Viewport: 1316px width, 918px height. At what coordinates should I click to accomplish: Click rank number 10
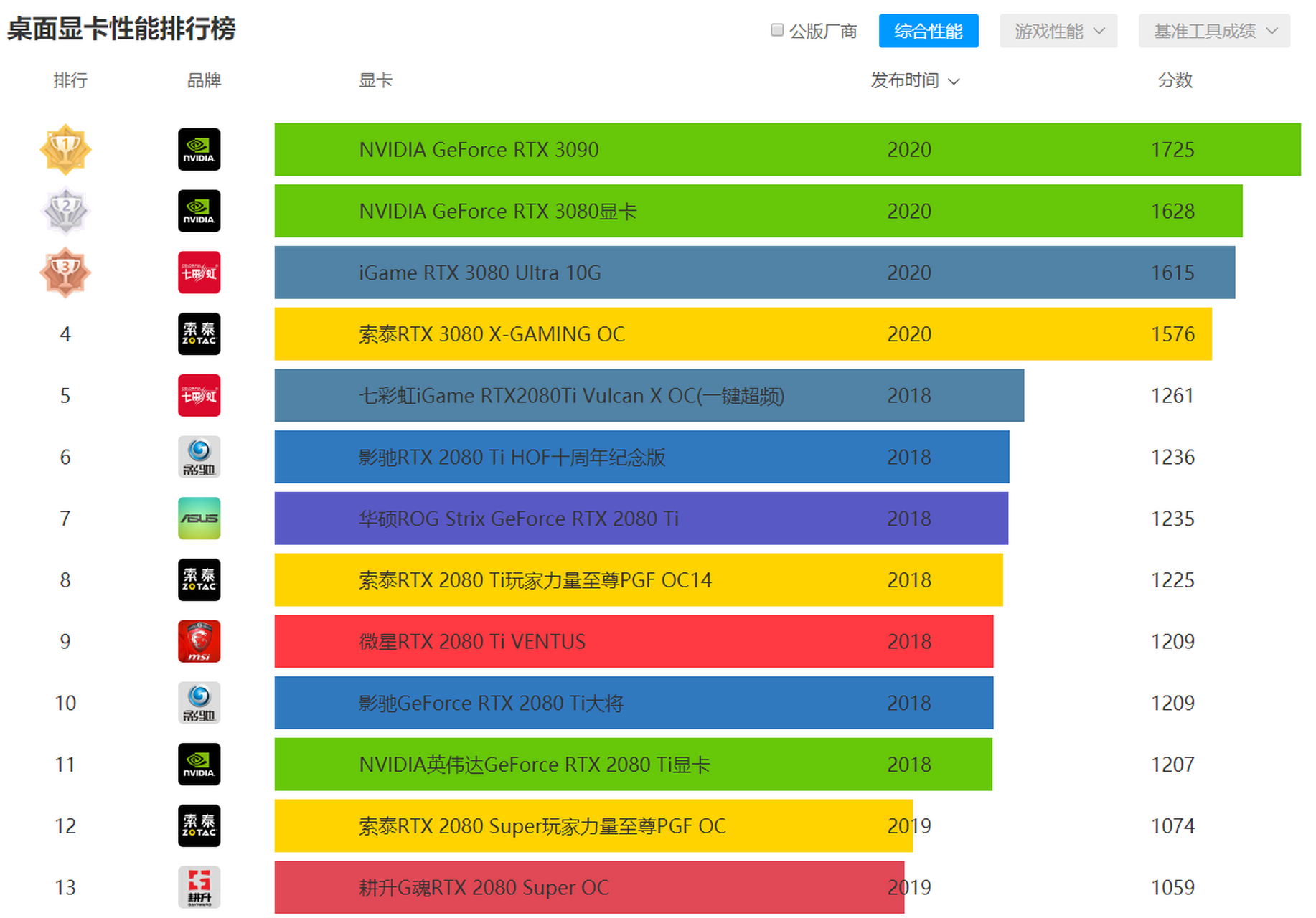65,703
